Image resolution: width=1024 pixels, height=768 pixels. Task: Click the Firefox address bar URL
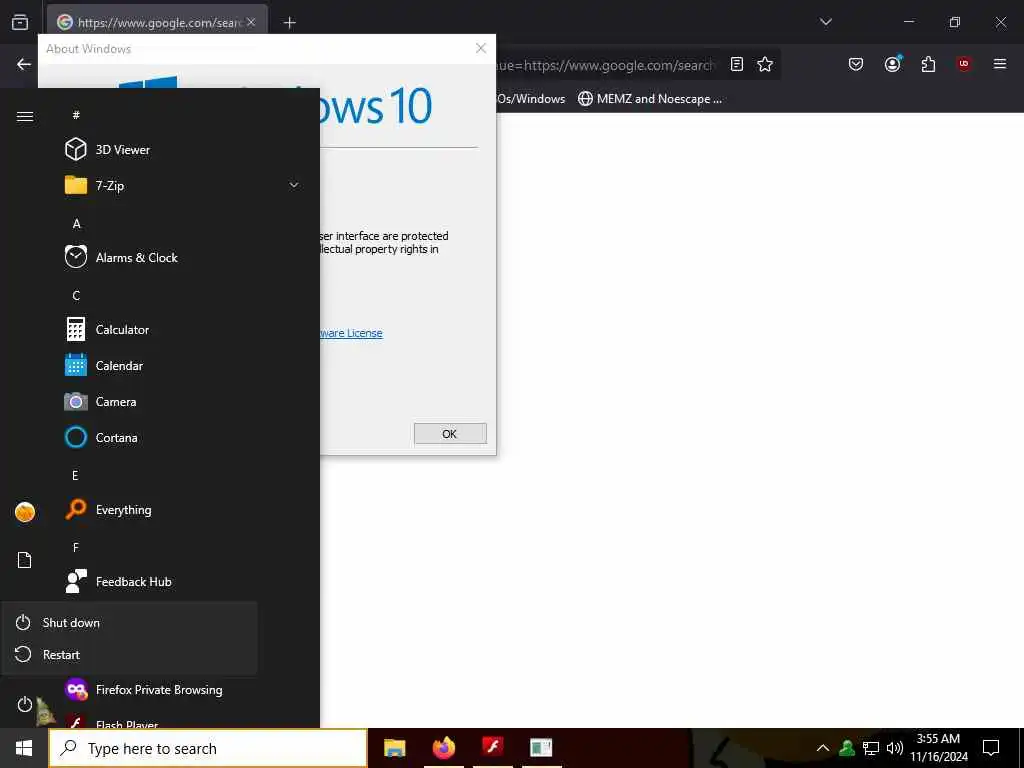click(x=607, y=65)
